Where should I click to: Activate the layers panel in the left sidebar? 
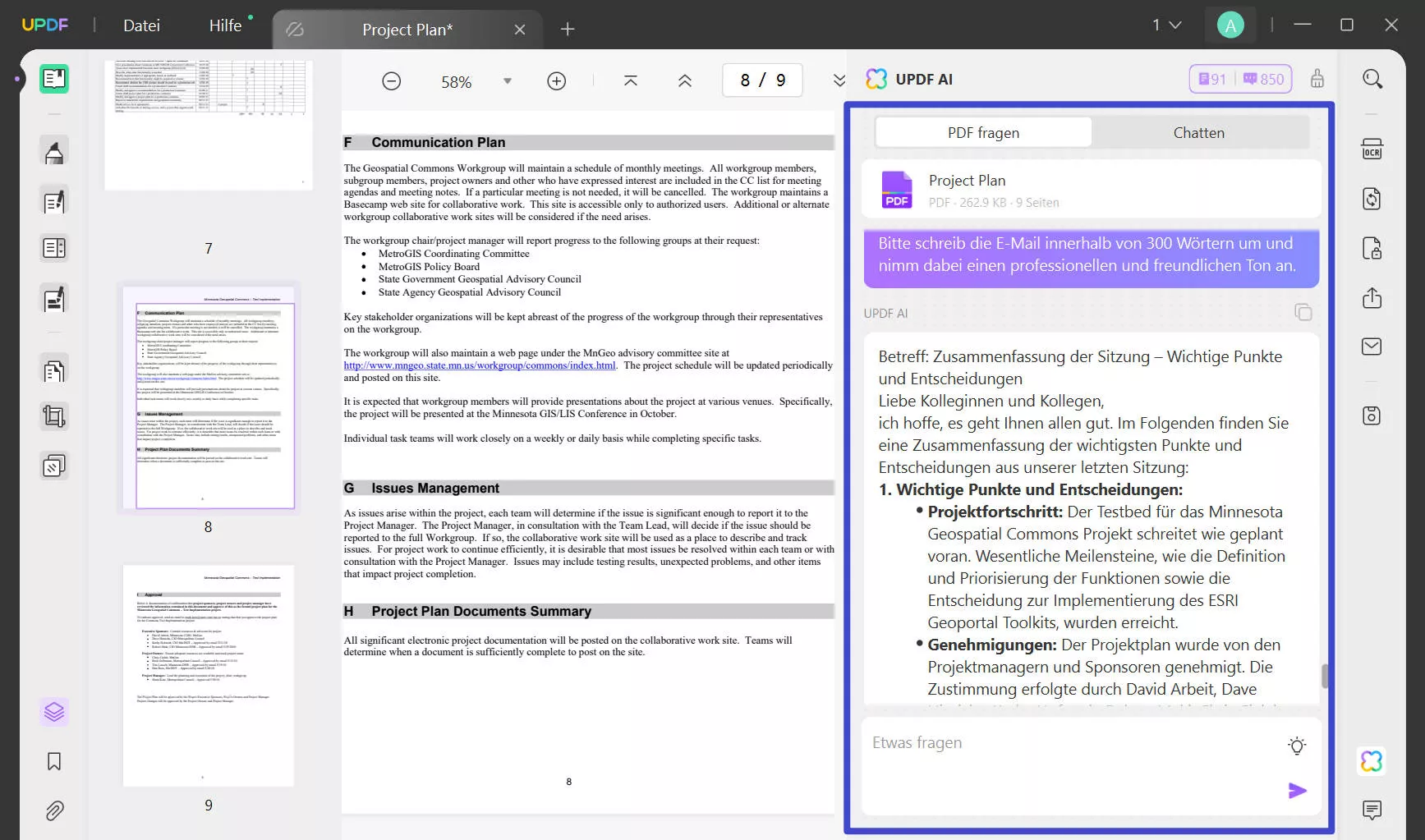click(x=53, y=712)
